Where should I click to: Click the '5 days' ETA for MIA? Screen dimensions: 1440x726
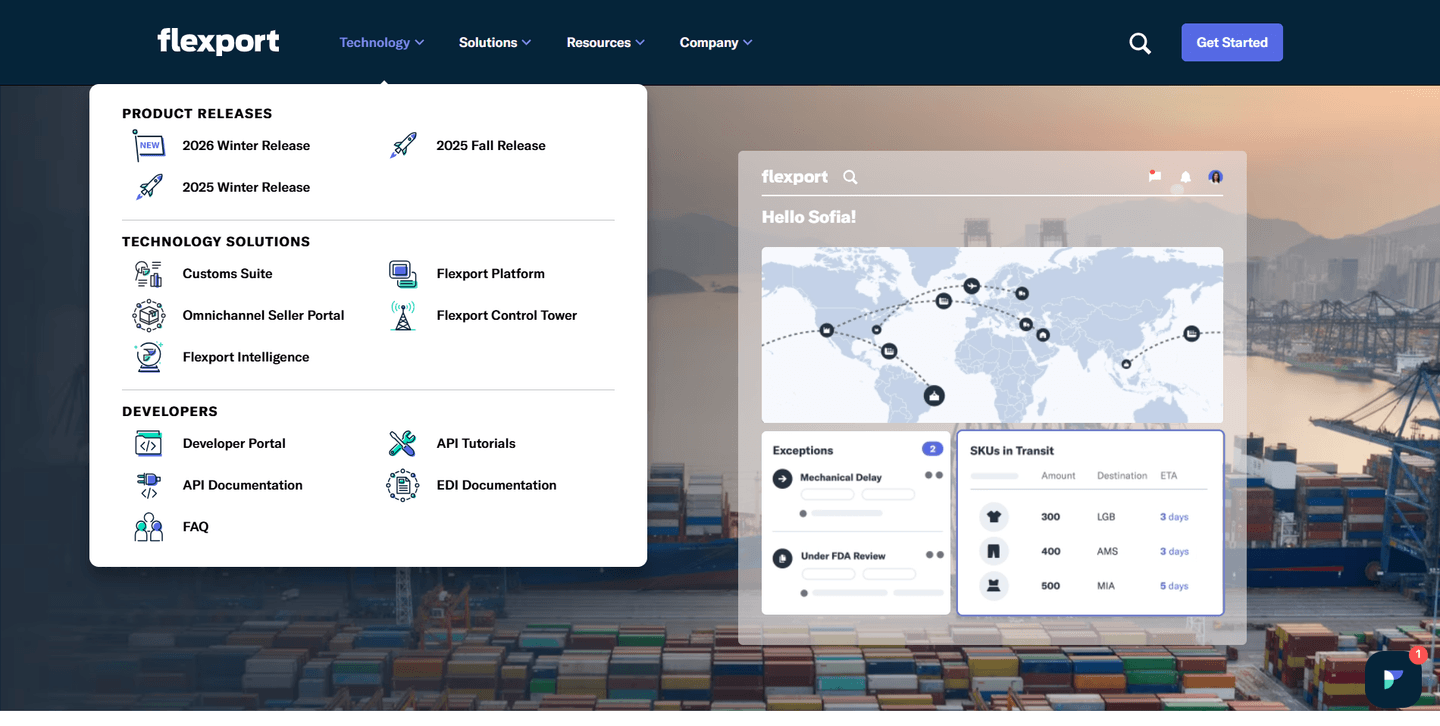(x=1174, y=586)
